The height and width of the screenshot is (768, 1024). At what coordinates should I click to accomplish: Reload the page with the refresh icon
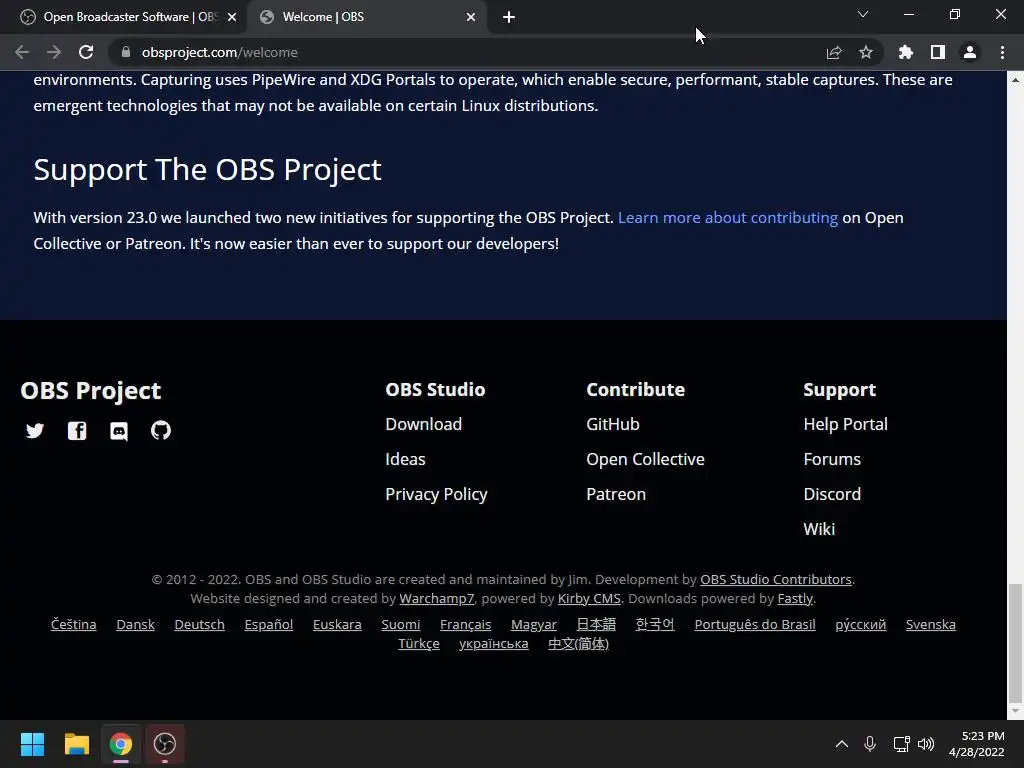tap(86, 52)
